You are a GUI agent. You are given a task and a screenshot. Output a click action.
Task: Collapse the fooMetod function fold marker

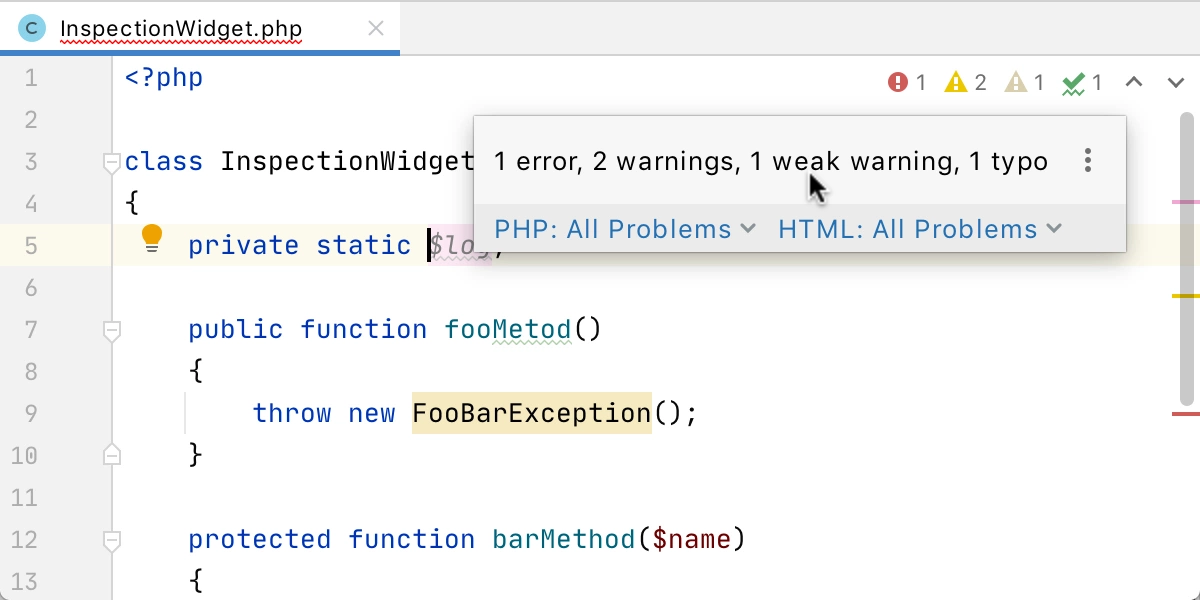pos(112,329)
